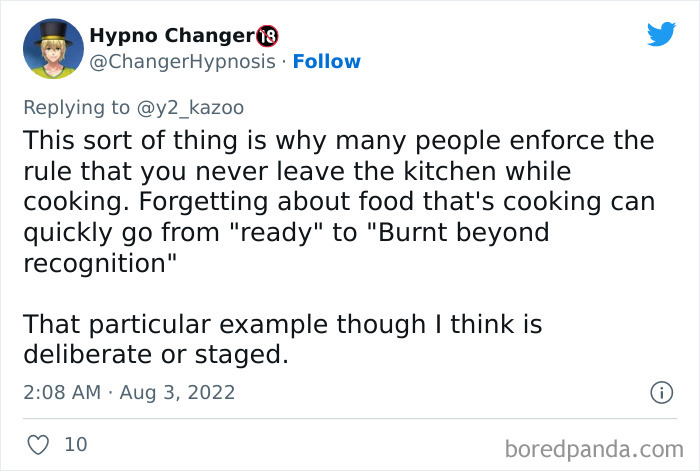Click the red 18+ badge beside the name

click(266, 35)
